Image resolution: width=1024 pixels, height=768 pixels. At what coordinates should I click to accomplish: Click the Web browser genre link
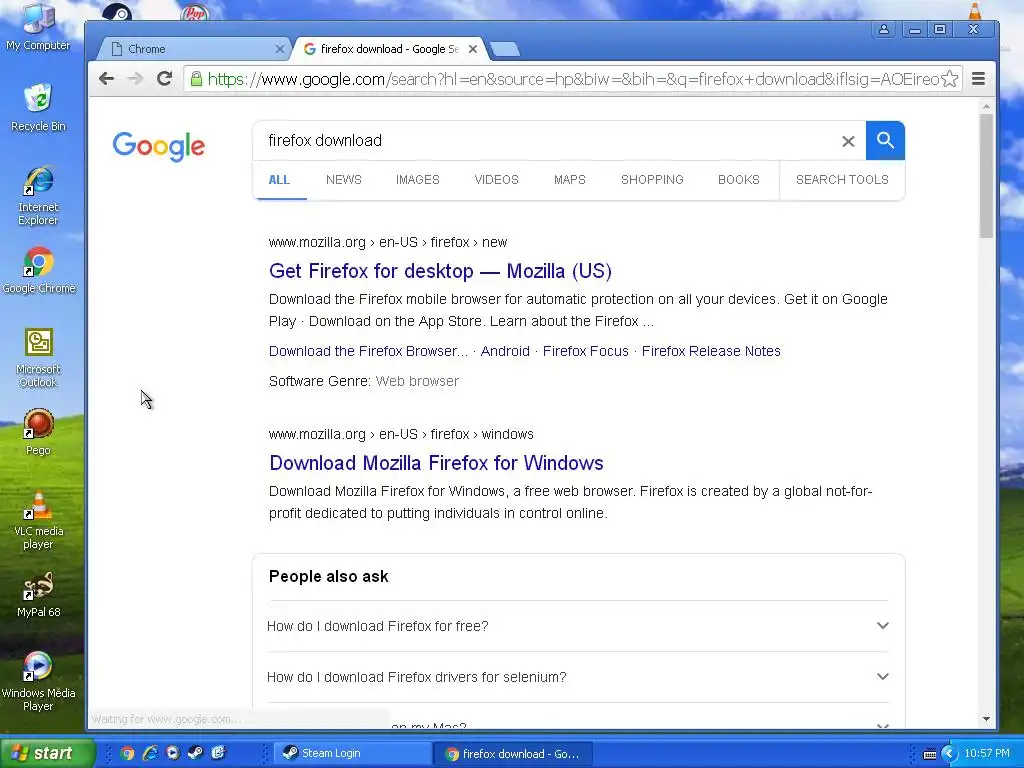pyautogui.click(x=417, y=381)
